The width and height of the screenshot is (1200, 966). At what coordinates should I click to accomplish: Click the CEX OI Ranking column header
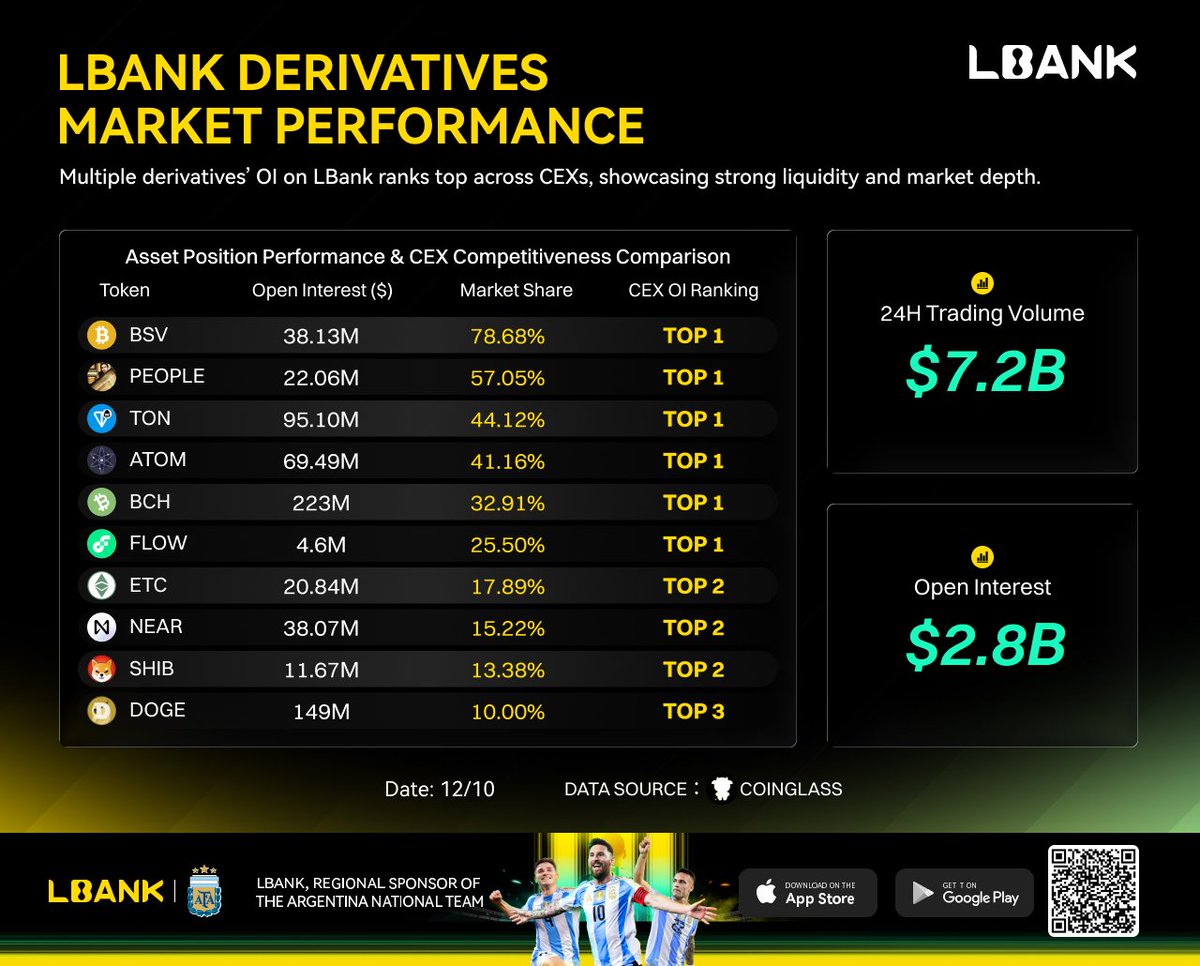pyautogui.click(x=693, y=291)
